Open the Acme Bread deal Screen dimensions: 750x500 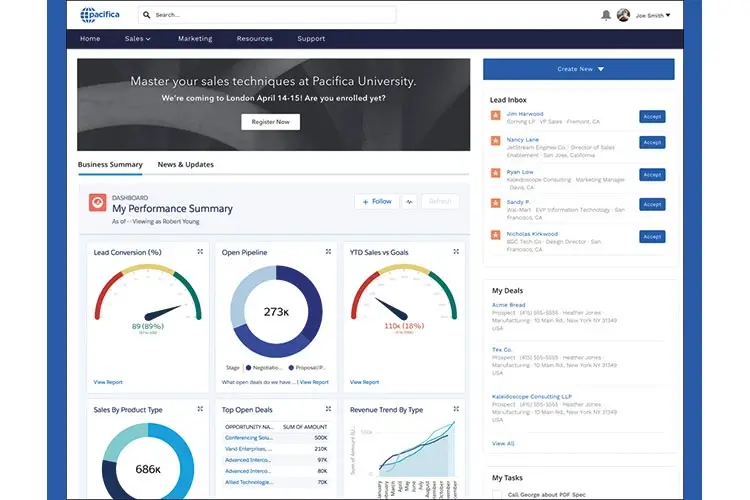coord(508,305)
